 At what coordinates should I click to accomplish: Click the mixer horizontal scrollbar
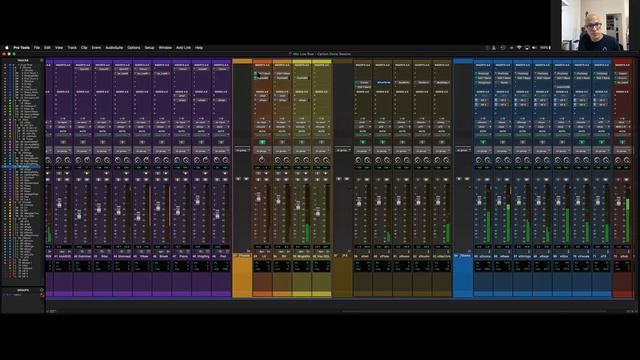click(473, 311)
